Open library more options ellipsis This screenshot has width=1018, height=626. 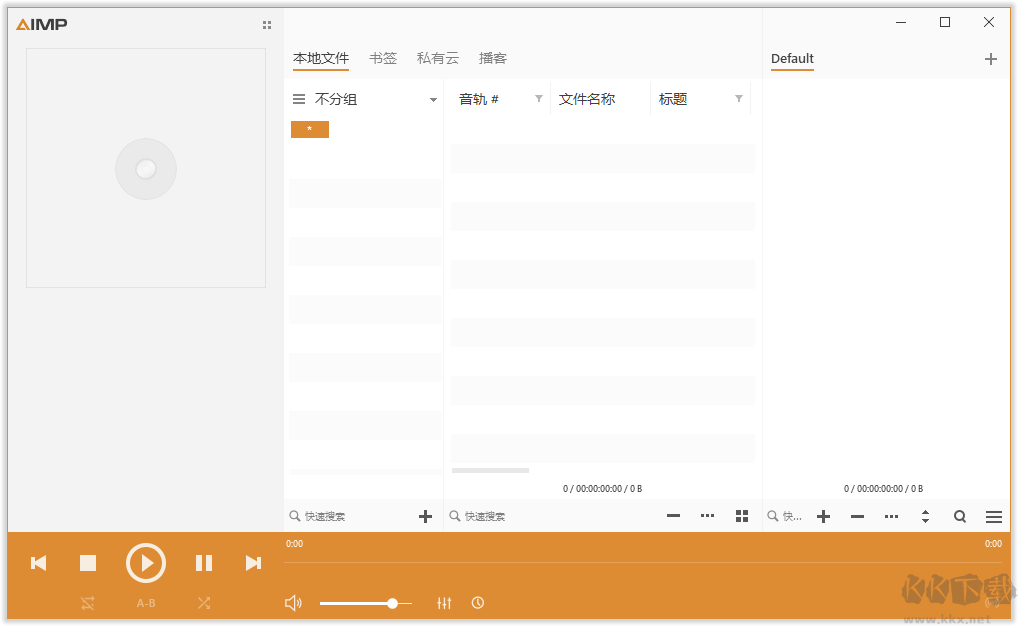tap(708, 516)
